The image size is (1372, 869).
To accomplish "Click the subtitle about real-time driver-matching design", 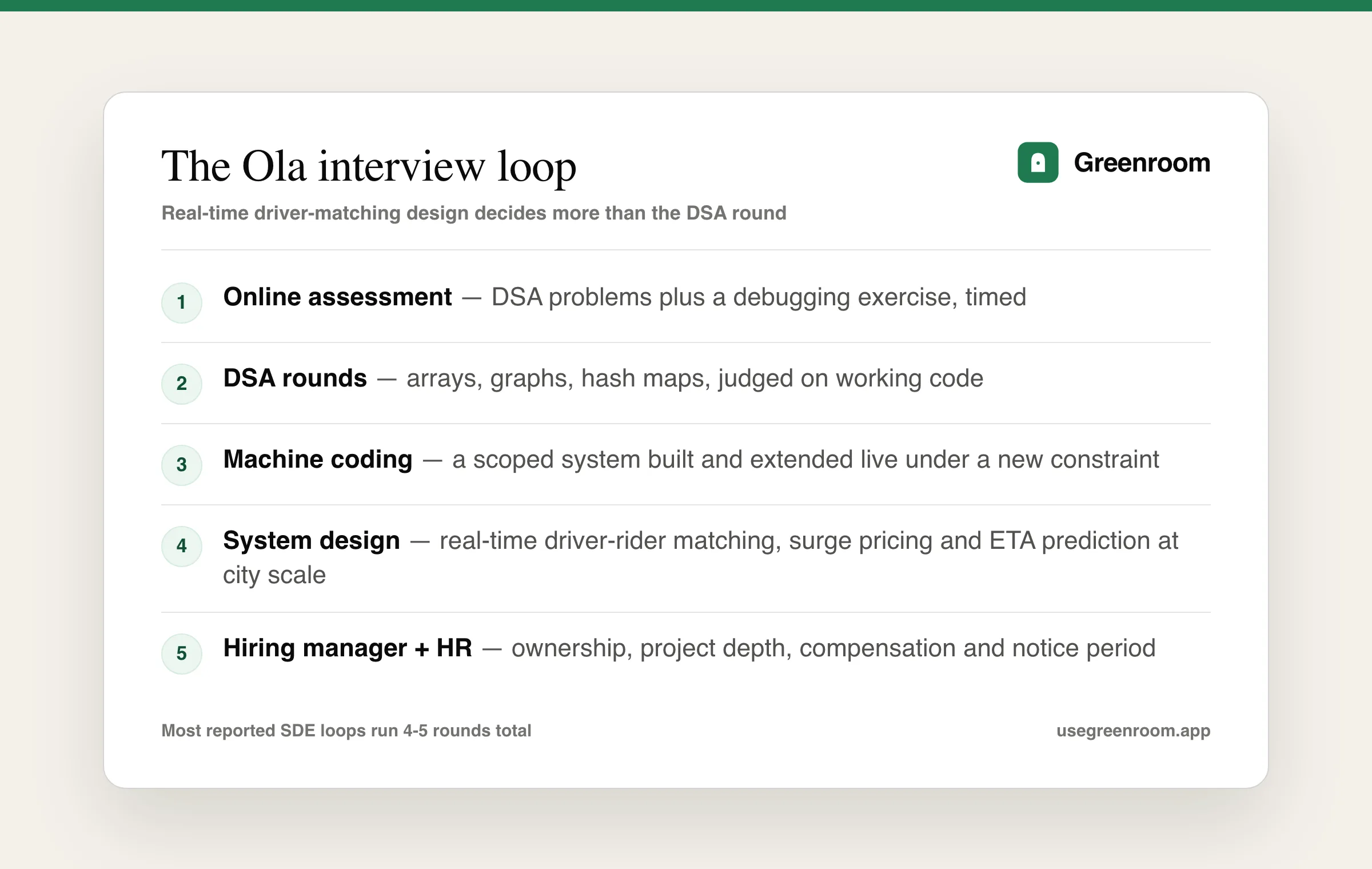I will tap(474, 213).
